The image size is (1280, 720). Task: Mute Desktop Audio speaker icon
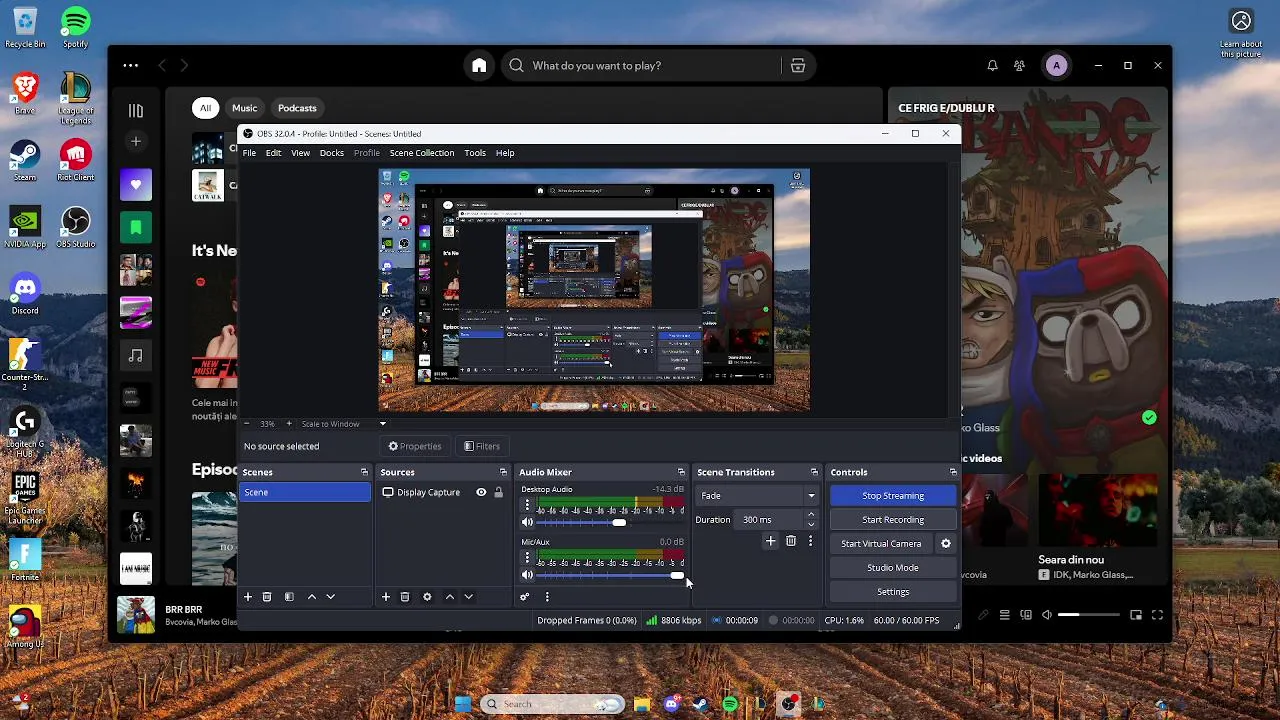coord(527,523)
